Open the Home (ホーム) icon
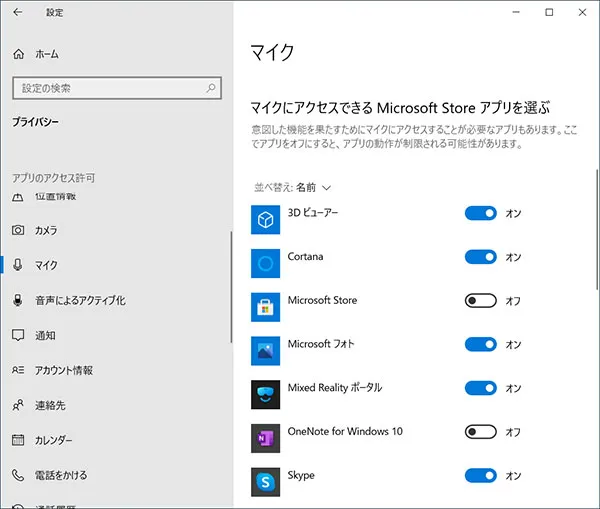Viewport: 600px width, 509px height. pos(18,54)
